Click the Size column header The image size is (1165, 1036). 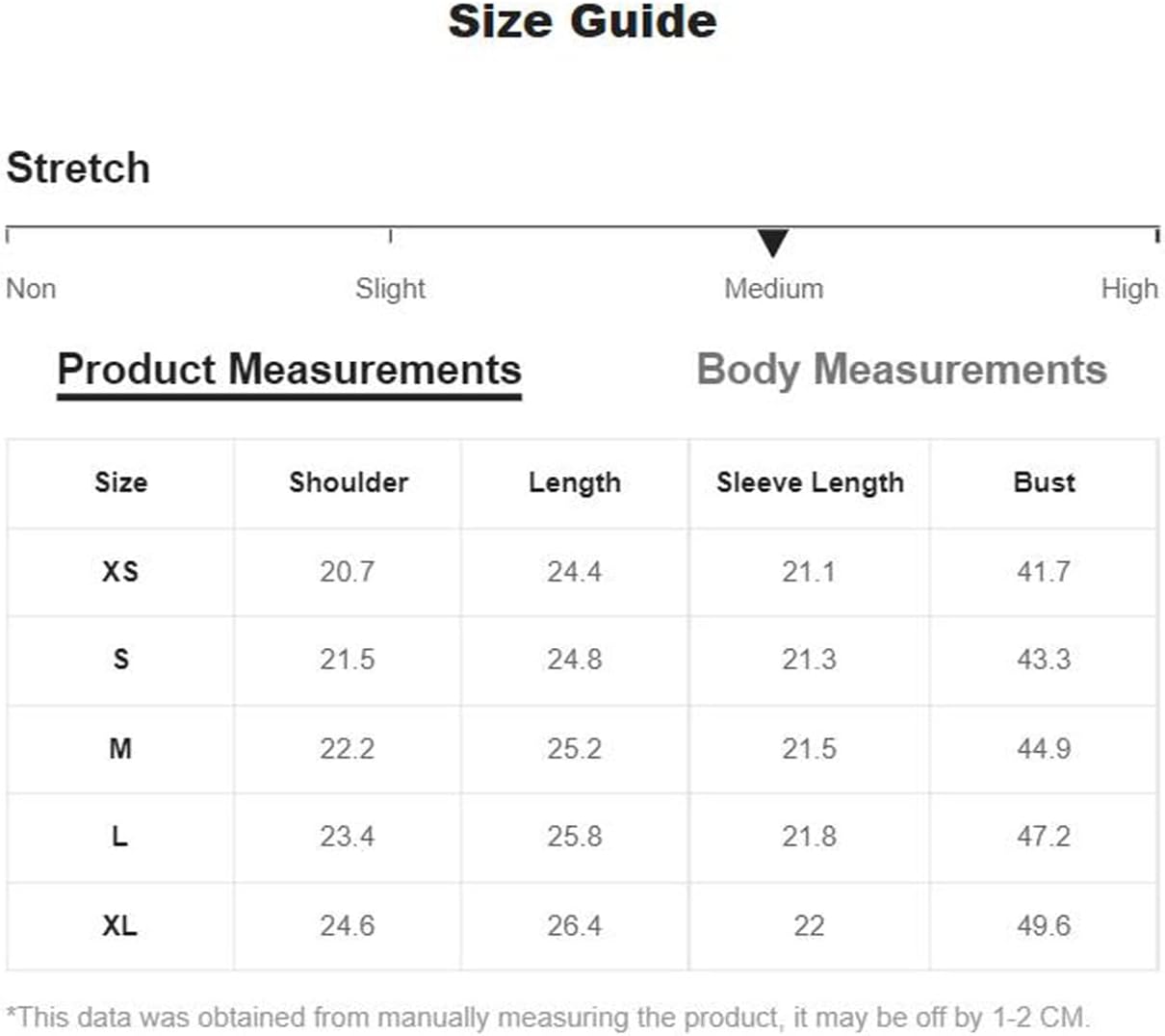click(x=121, y=482)
